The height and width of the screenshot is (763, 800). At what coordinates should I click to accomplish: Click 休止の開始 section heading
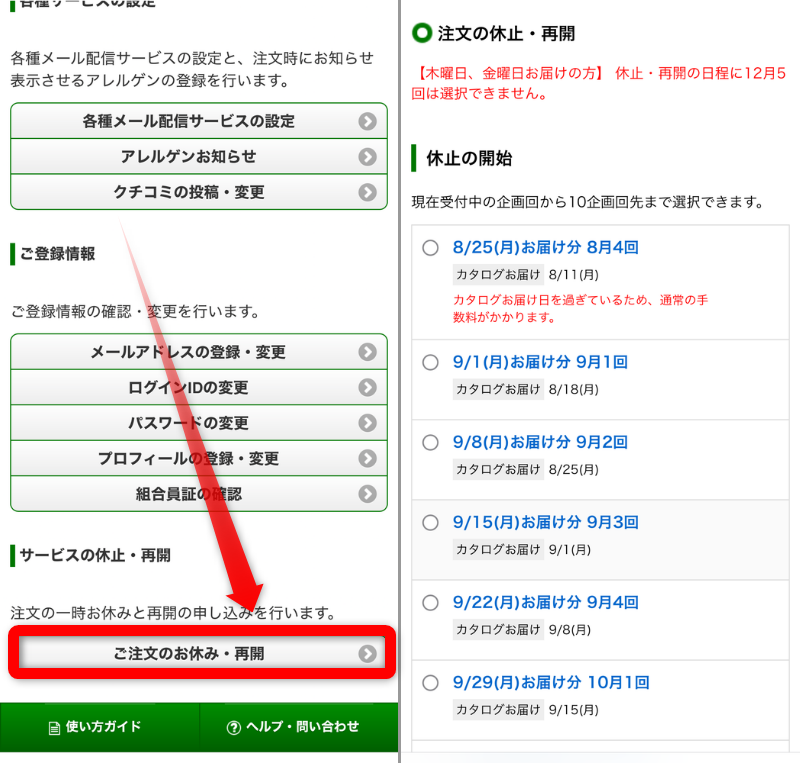469,158
